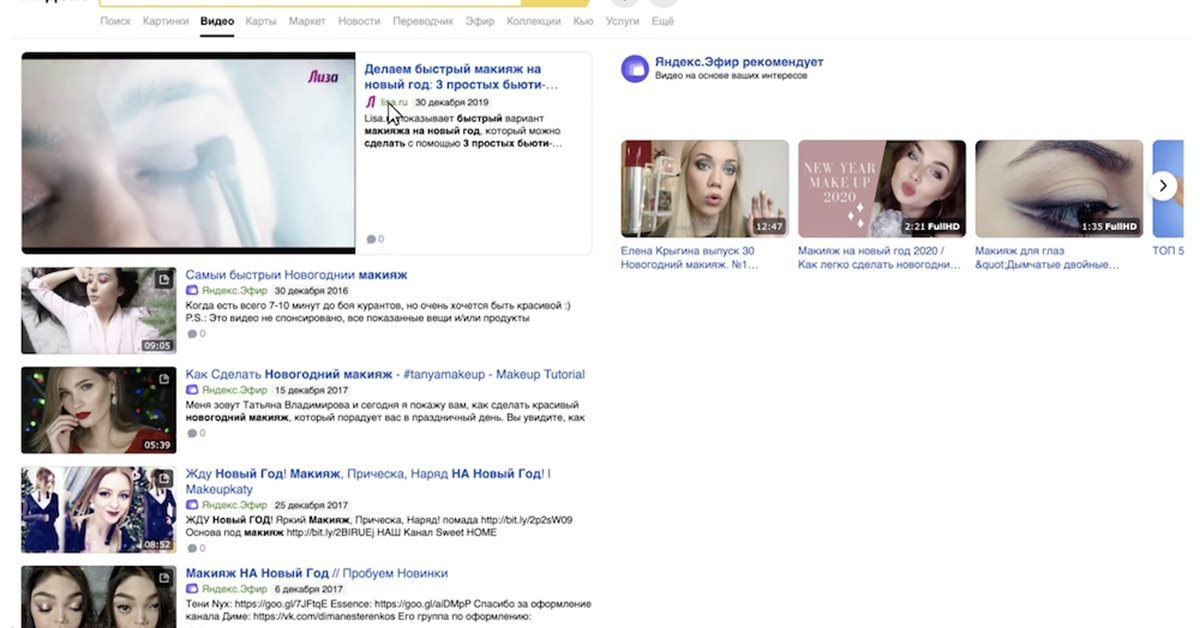Click 'Видео на основе ваших интересов' subtitle
Screen dimensions: 1200x628
732,76
